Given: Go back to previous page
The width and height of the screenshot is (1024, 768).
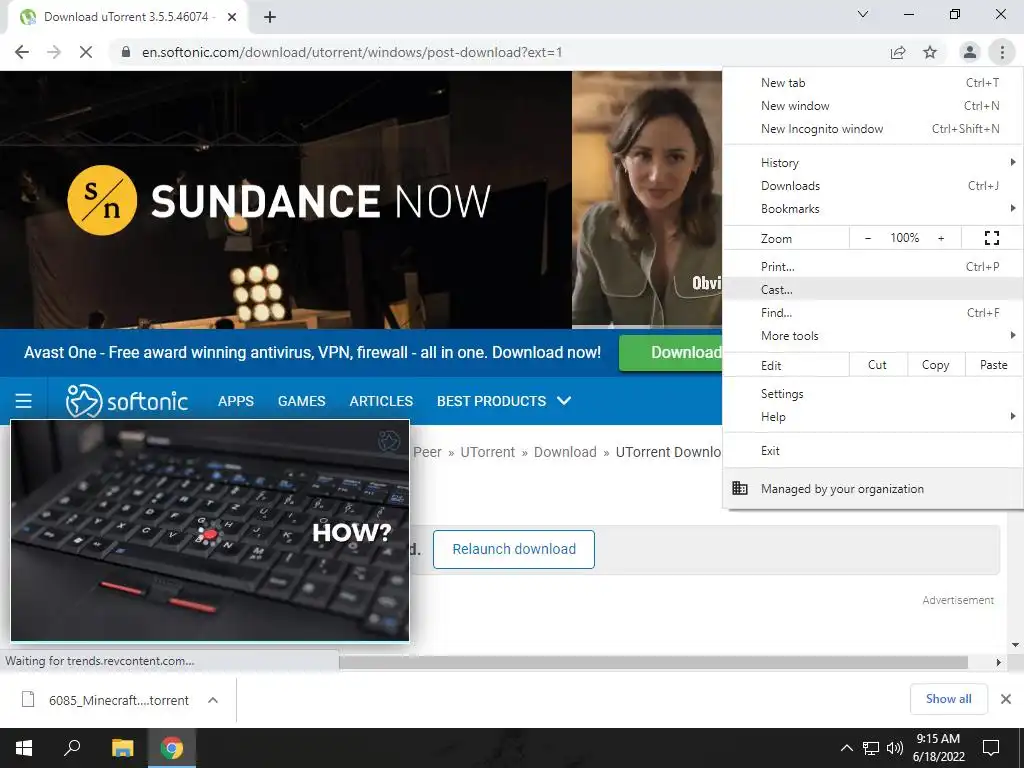Looking at the screenshot, I should pyautogui.click(x=22, y=52).
